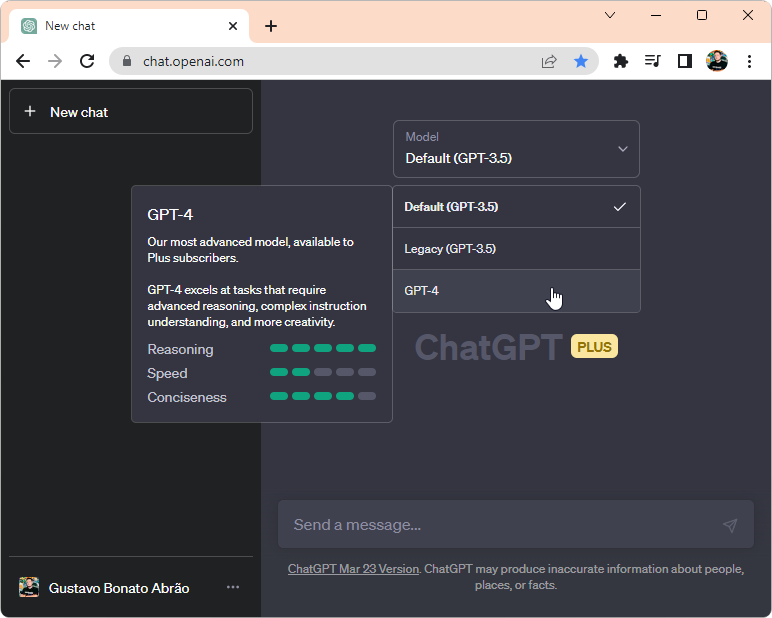Click the checkmark next to Default (GPT-3.5)

pyautogui.click(x=620, y=207)
